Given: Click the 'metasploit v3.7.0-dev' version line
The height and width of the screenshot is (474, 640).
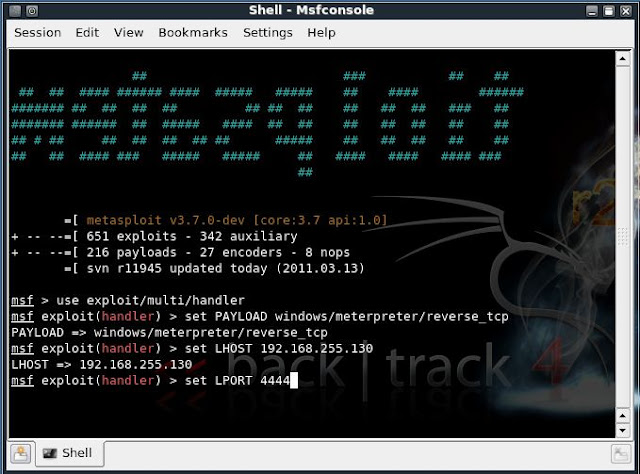Looking at the screenshot, I should (x=226, y=220).
